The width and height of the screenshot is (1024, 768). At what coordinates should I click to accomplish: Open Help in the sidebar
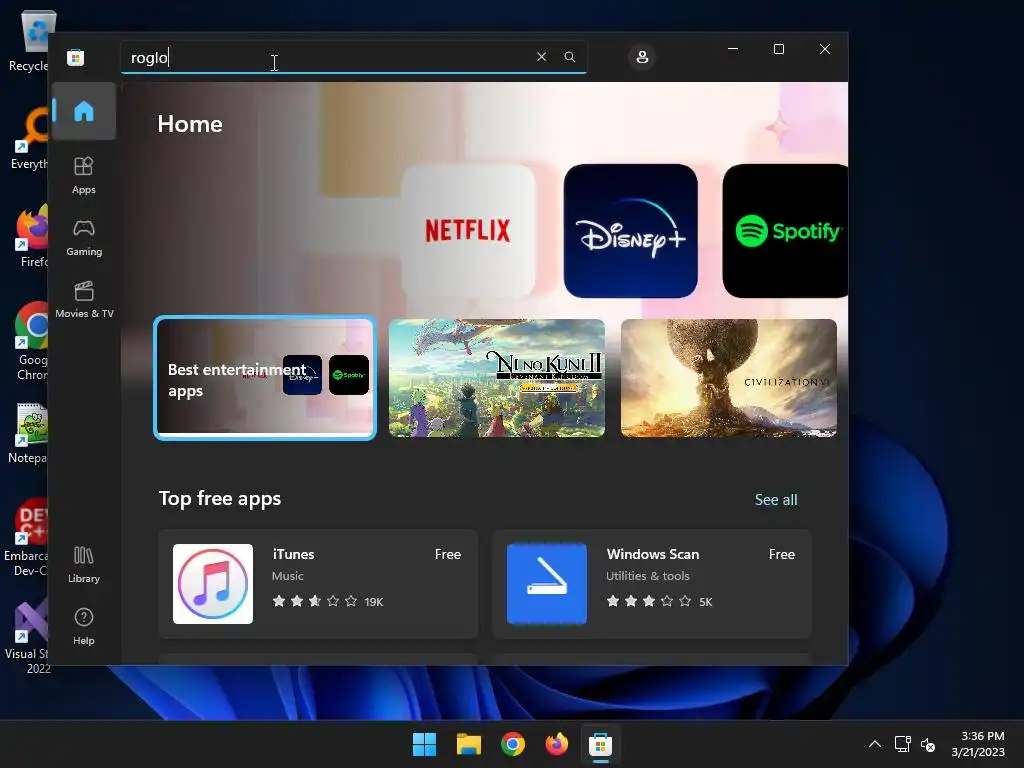coord(84,626)
